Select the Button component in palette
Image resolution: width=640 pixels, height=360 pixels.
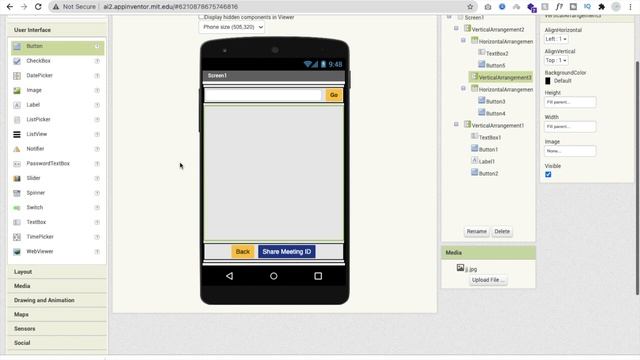click(57, 47)
